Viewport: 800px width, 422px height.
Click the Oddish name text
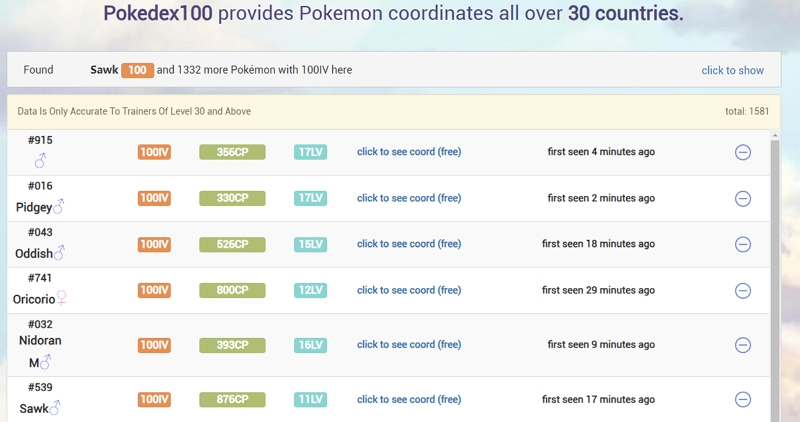pos(34,254)
